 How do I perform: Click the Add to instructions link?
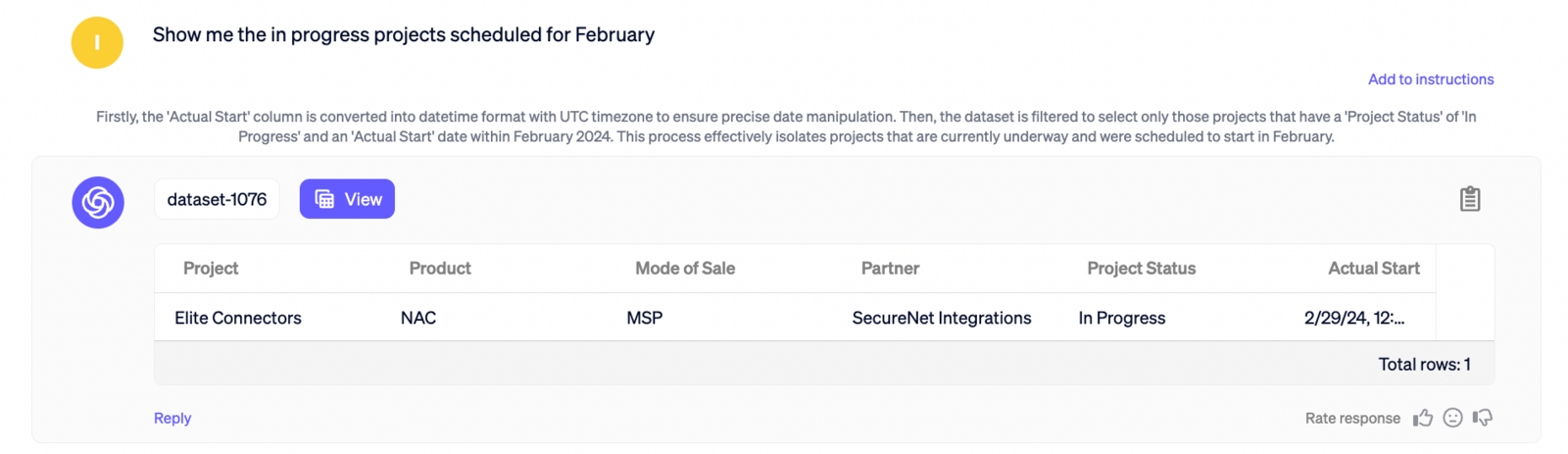[x=1430, y=79]
